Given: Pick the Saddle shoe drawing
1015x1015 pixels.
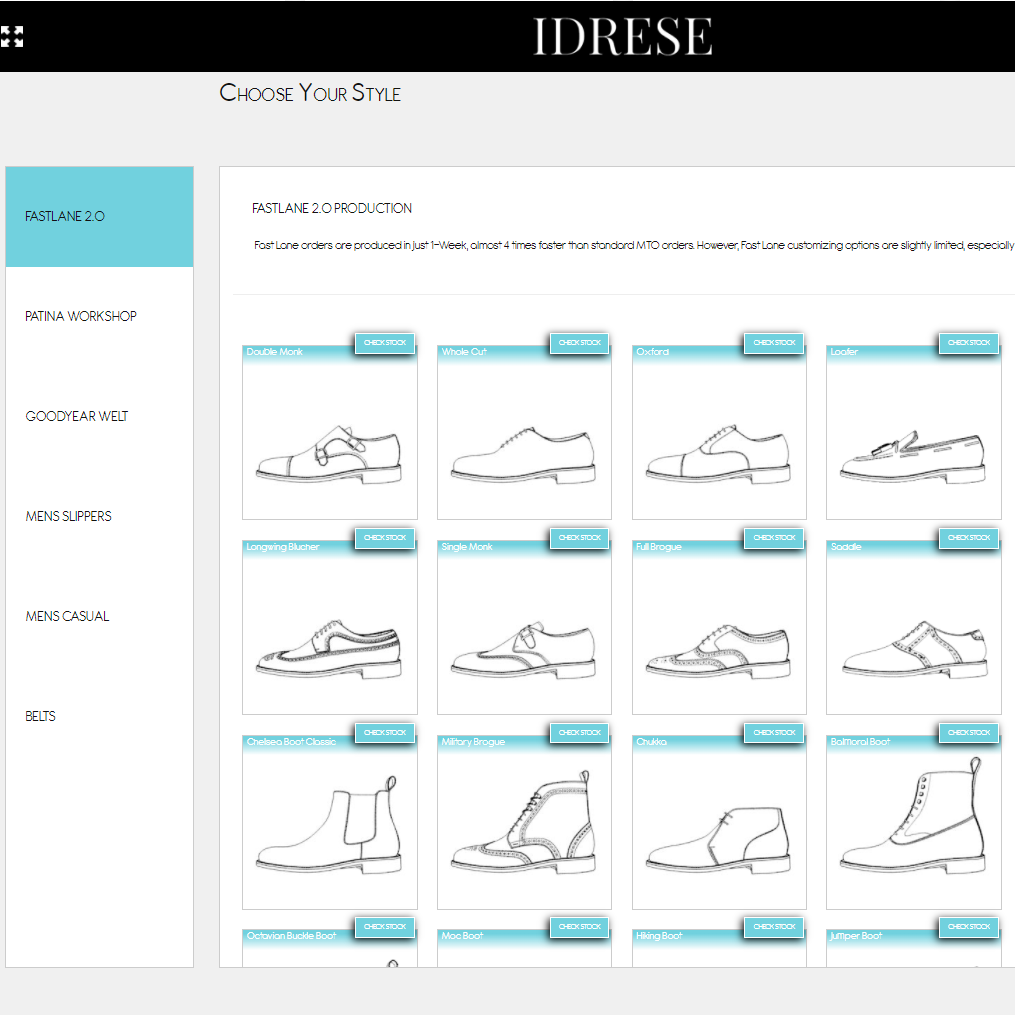Looking at the screenshot, I should tap(914, 649).
